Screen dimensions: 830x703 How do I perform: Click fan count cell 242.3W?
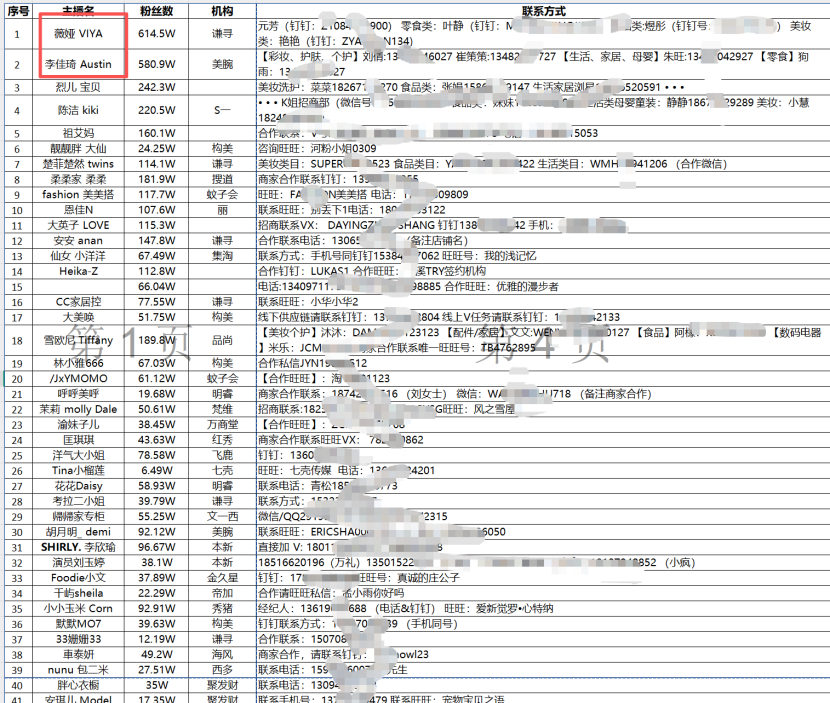click(x=156, y=87)
